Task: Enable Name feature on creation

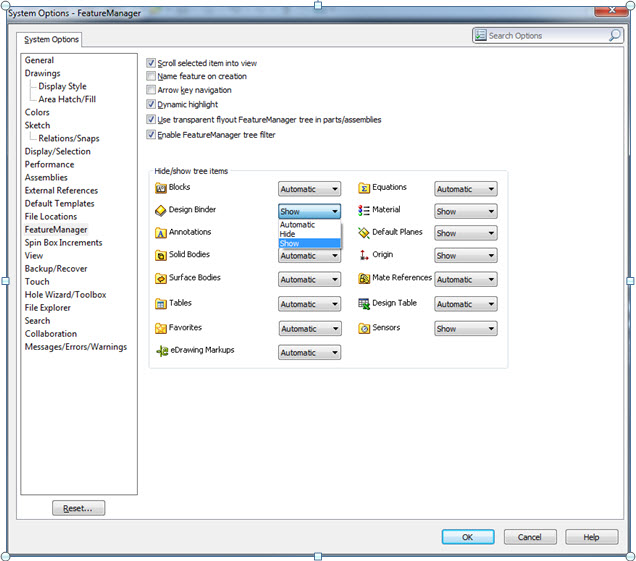Action: 151,76
